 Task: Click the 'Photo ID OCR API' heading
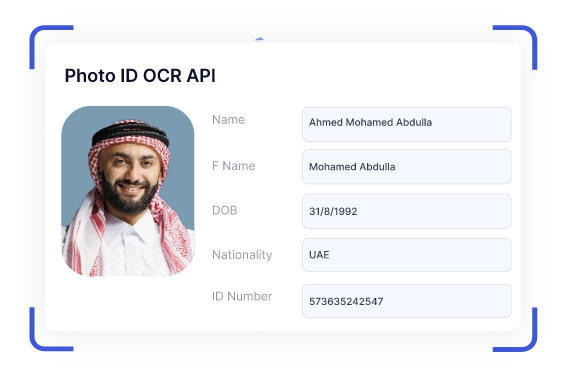tap(140, 76)
